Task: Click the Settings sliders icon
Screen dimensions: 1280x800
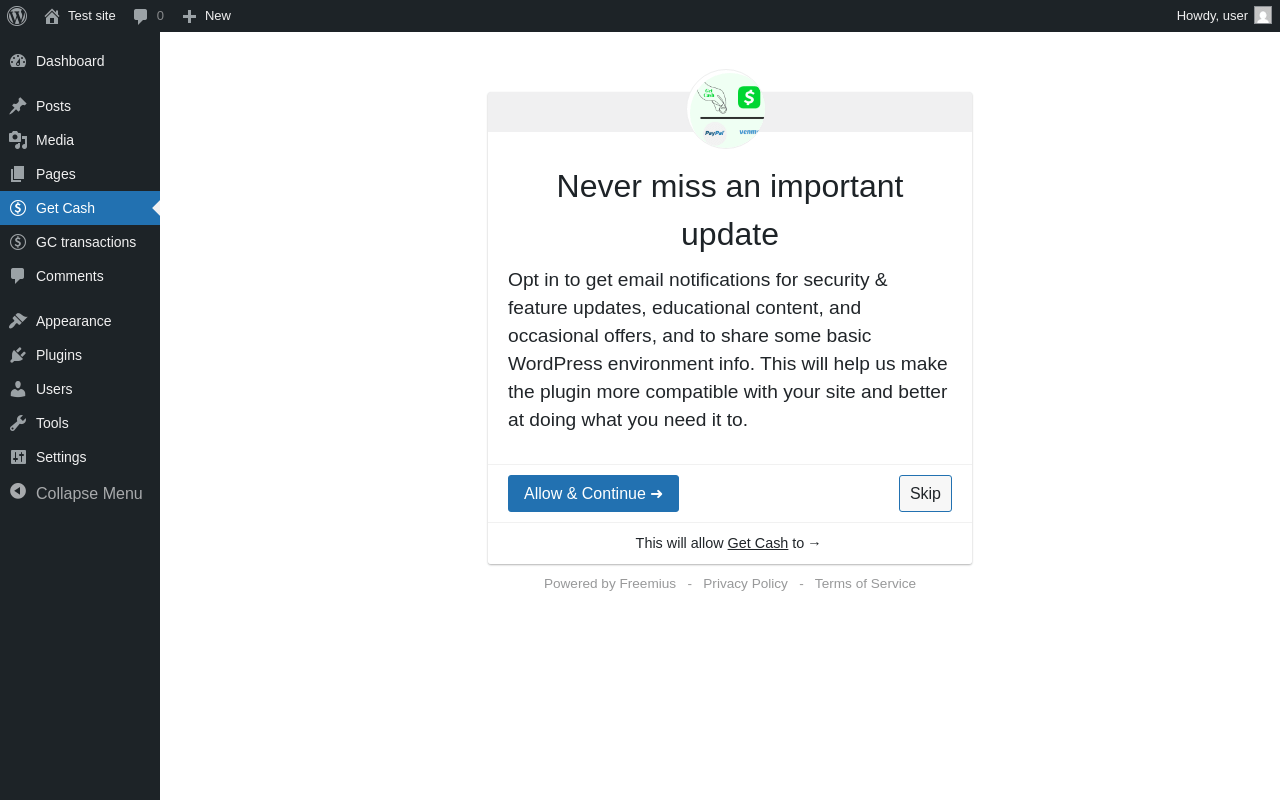Action: point(18,457)
